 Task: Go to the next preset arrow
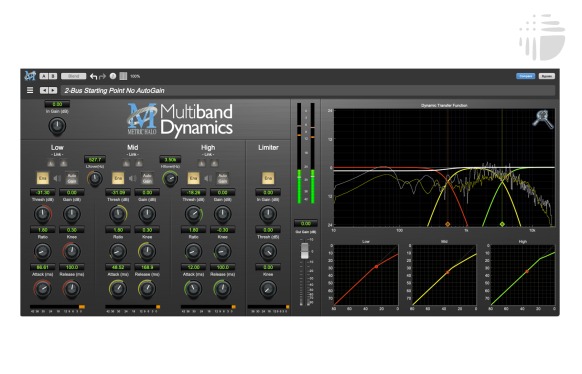[x=53, y=90]
